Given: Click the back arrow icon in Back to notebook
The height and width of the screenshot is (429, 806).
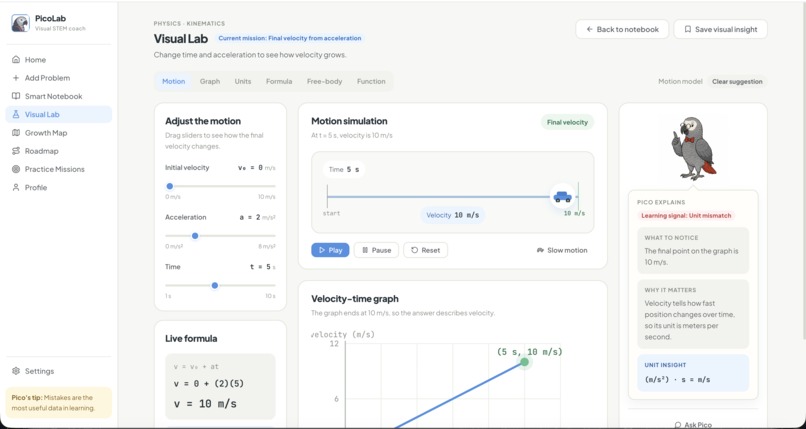Looking at the screenshot, I should tap(590, 29).
